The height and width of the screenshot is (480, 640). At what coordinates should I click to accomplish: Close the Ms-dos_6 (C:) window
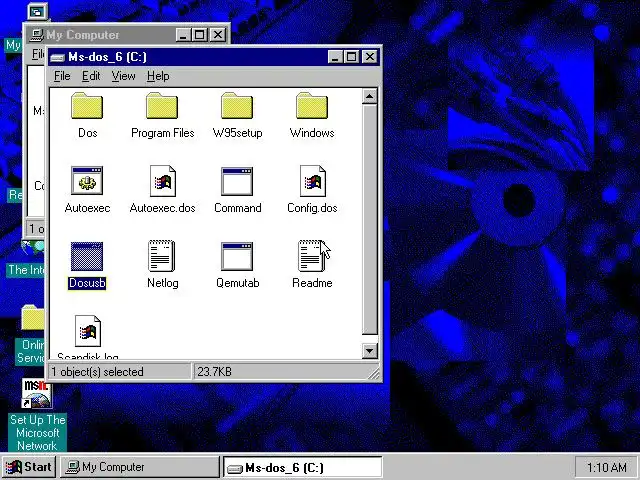point(370,57)
